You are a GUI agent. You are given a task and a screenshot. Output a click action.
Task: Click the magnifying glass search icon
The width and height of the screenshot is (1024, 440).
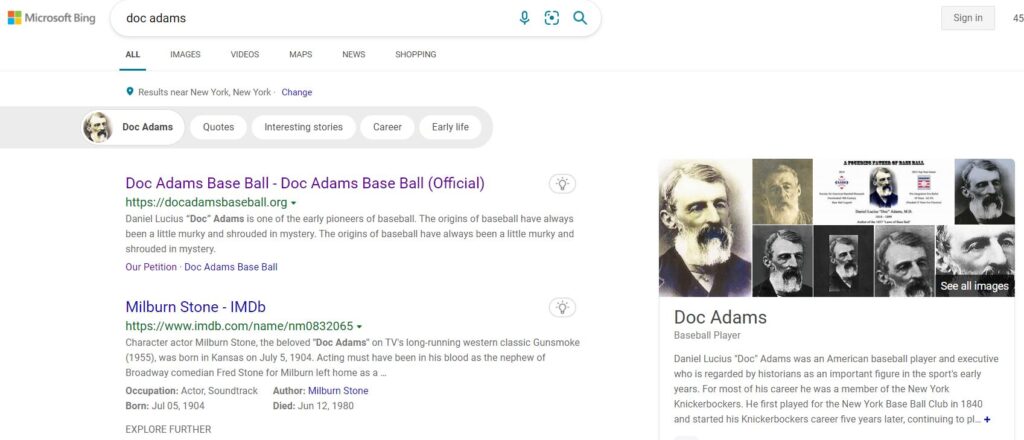tap(580, 18)
